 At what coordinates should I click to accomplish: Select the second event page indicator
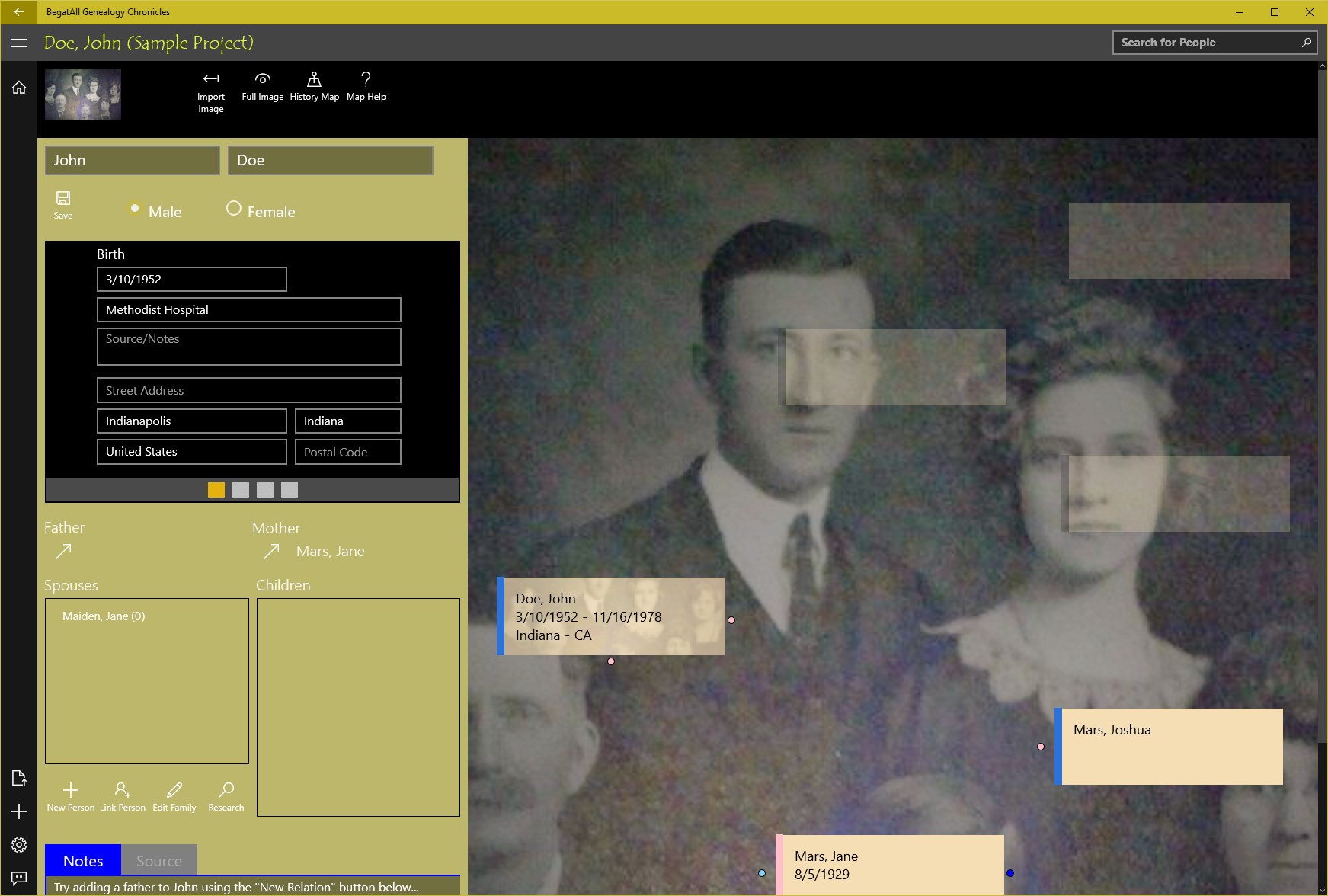(x=241, y=490)
